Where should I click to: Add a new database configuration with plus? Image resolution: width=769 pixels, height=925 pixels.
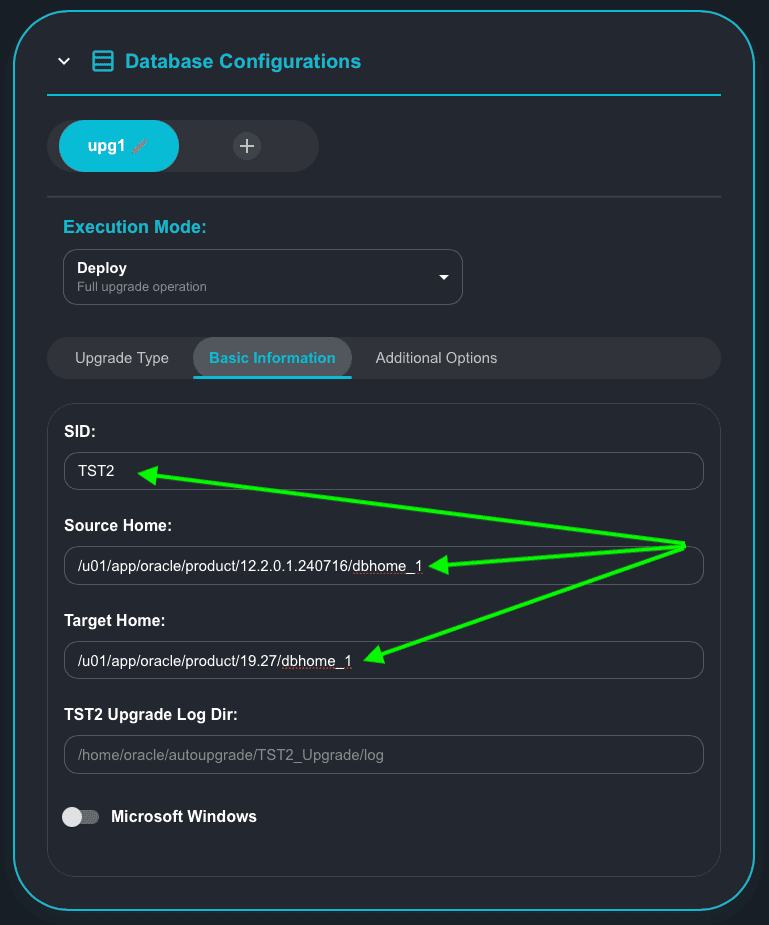click(x=247, y=146)
